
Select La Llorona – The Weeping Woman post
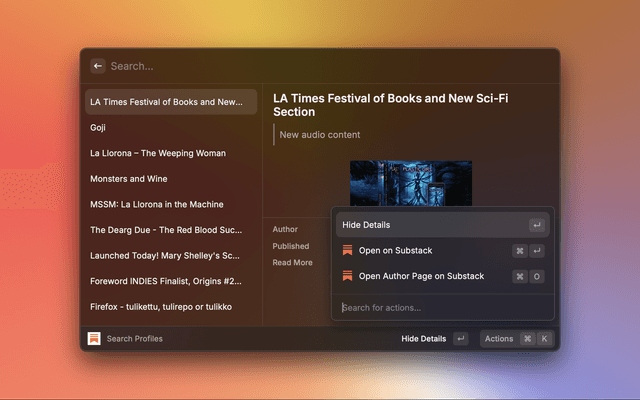[157, 153]
